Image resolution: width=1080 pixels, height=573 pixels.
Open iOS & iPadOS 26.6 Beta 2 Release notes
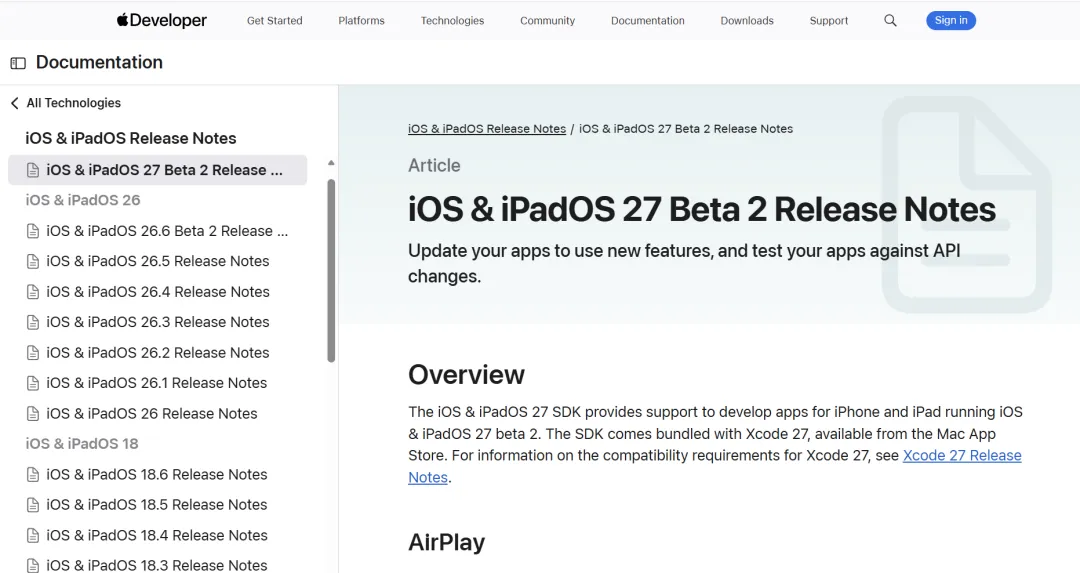pos(167,231)
